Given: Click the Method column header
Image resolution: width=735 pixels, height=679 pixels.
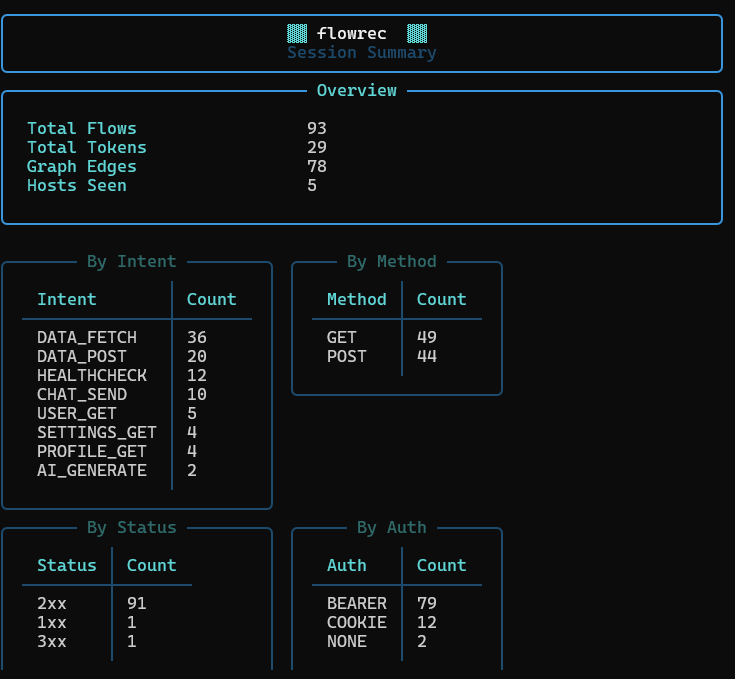Looking at the screenshot, I should [357, 299].
